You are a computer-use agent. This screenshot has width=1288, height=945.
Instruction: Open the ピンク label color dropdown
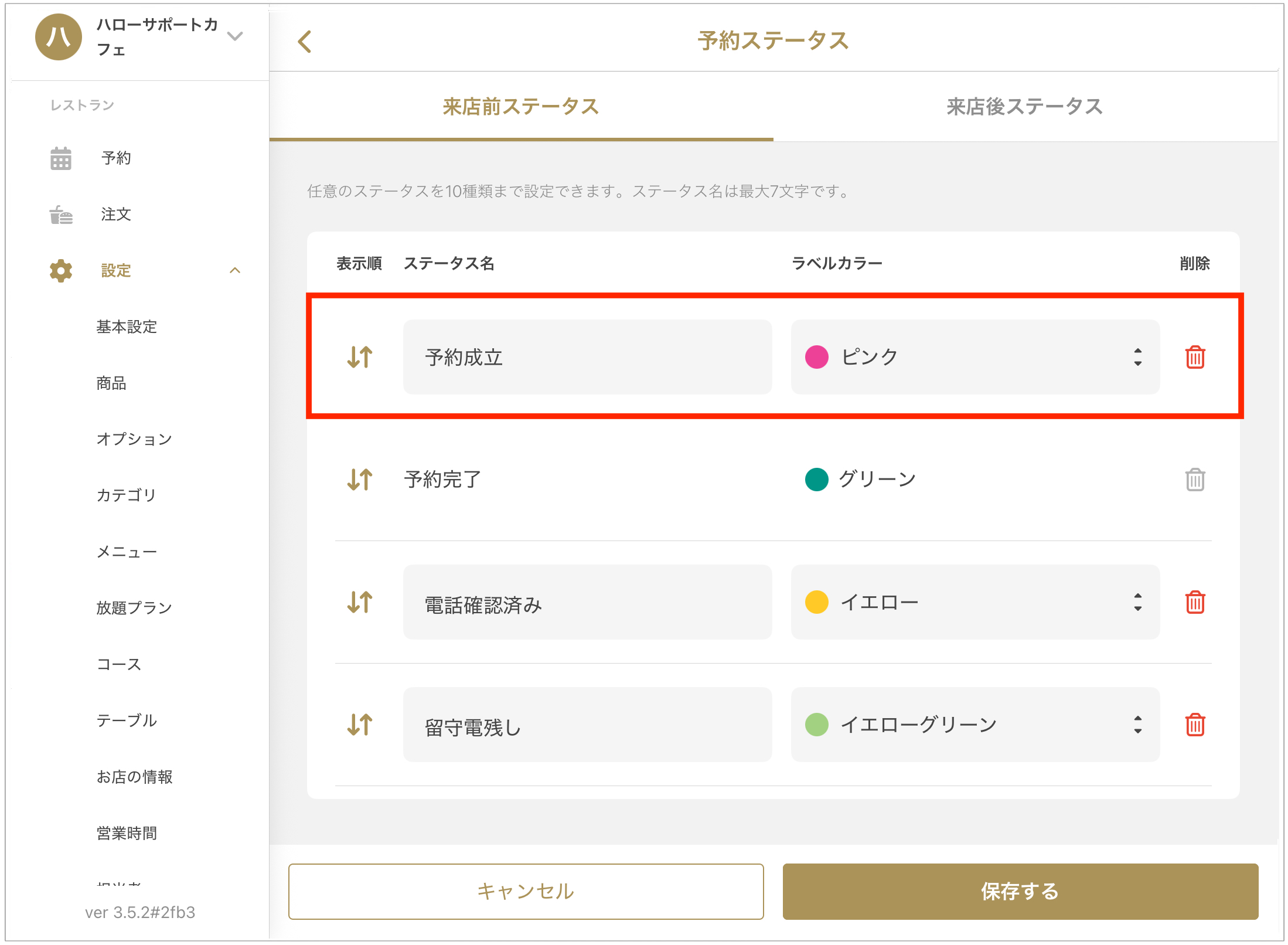(974, 357)
